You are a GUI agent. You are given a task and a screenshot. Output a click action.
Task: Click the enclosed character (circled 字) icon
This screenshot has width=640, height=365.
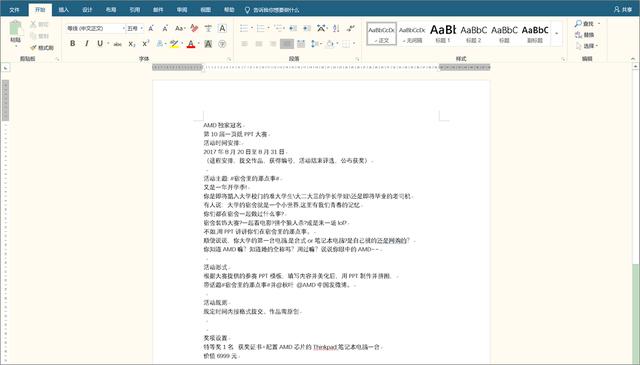click(222, 44)
